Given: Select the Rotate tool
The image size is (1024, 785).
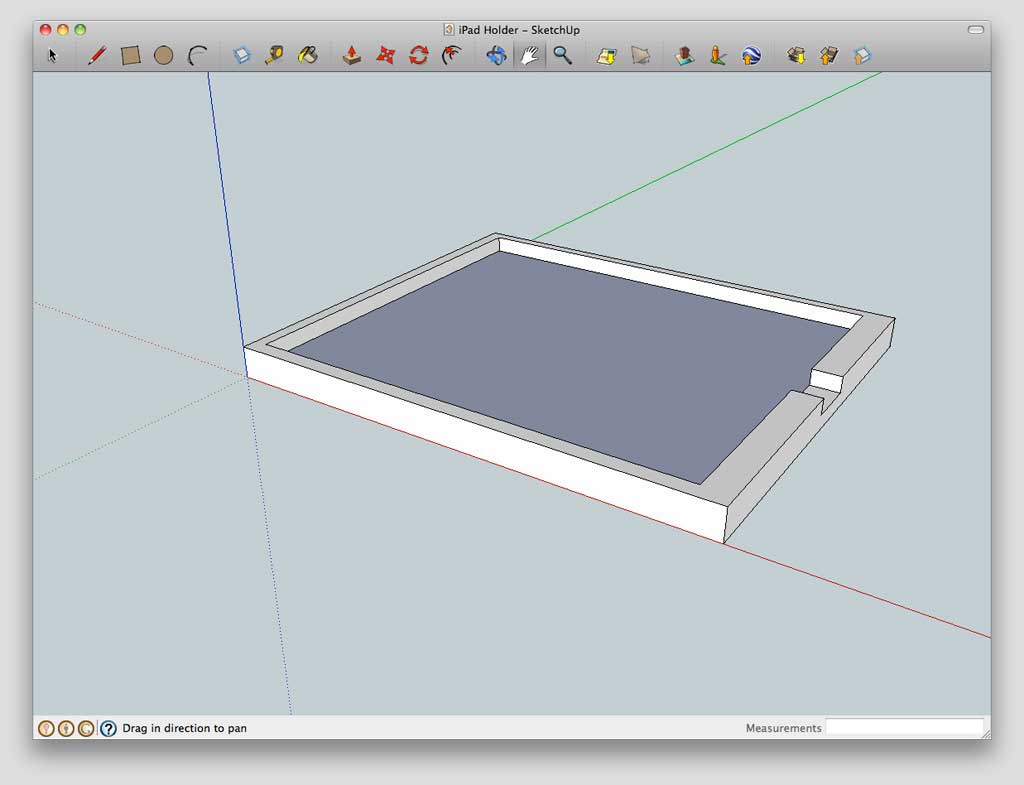Looking at the screenshot, I should click(419, 55).
